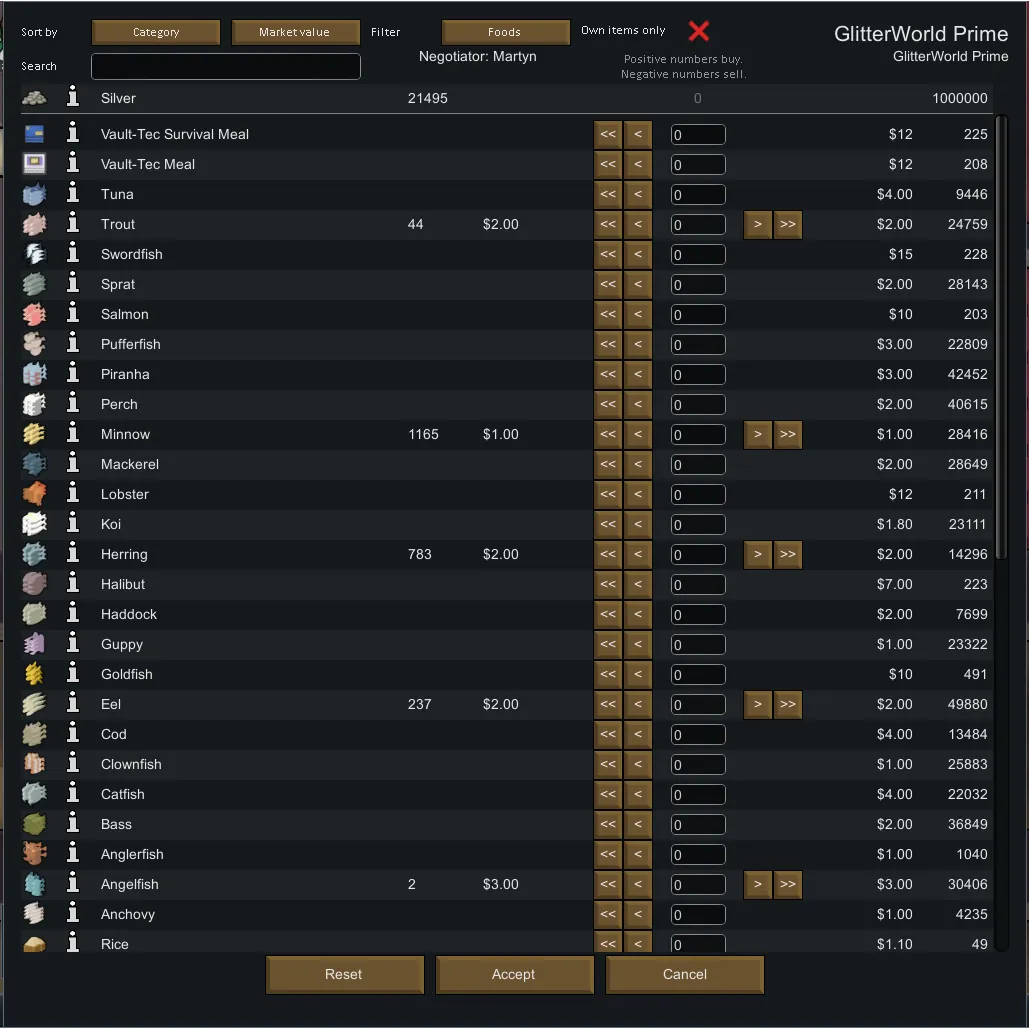1029x1028 pixels.
Task: Open the Foods filter dropdown
Action: (x=504, y=32)
